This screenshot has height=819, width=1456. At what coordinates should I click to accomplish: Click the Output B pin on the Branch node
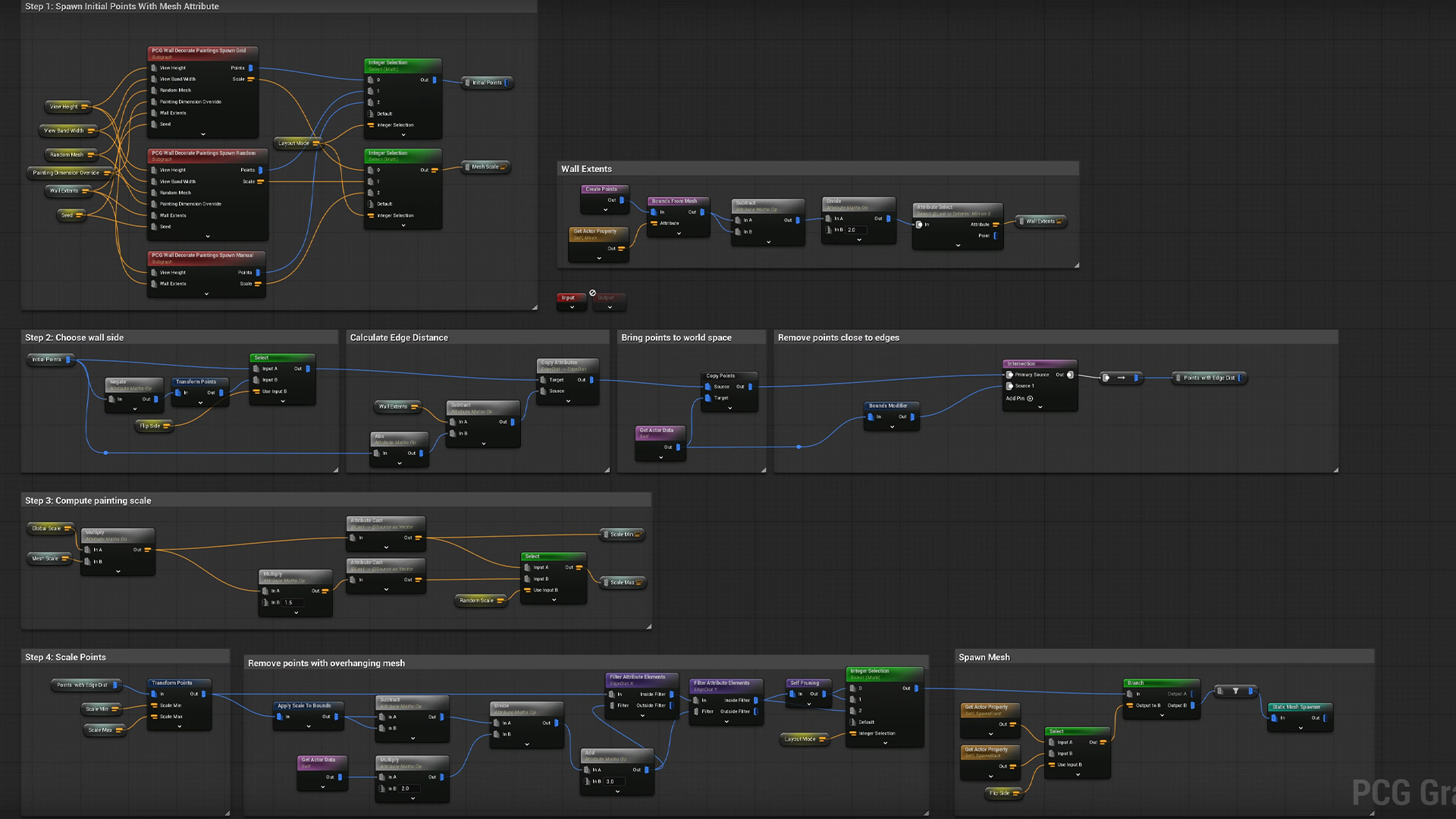coord(1193,705)
